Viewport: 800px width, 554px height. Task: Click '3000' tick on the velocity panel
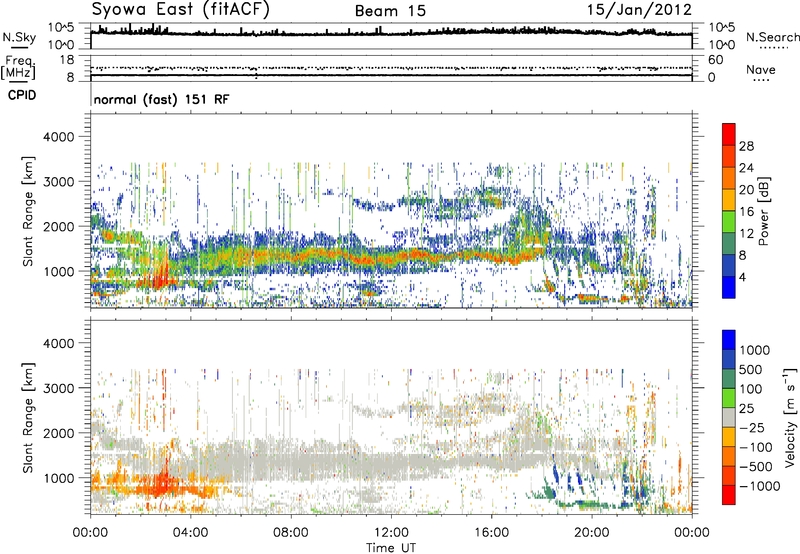(58, 388)
